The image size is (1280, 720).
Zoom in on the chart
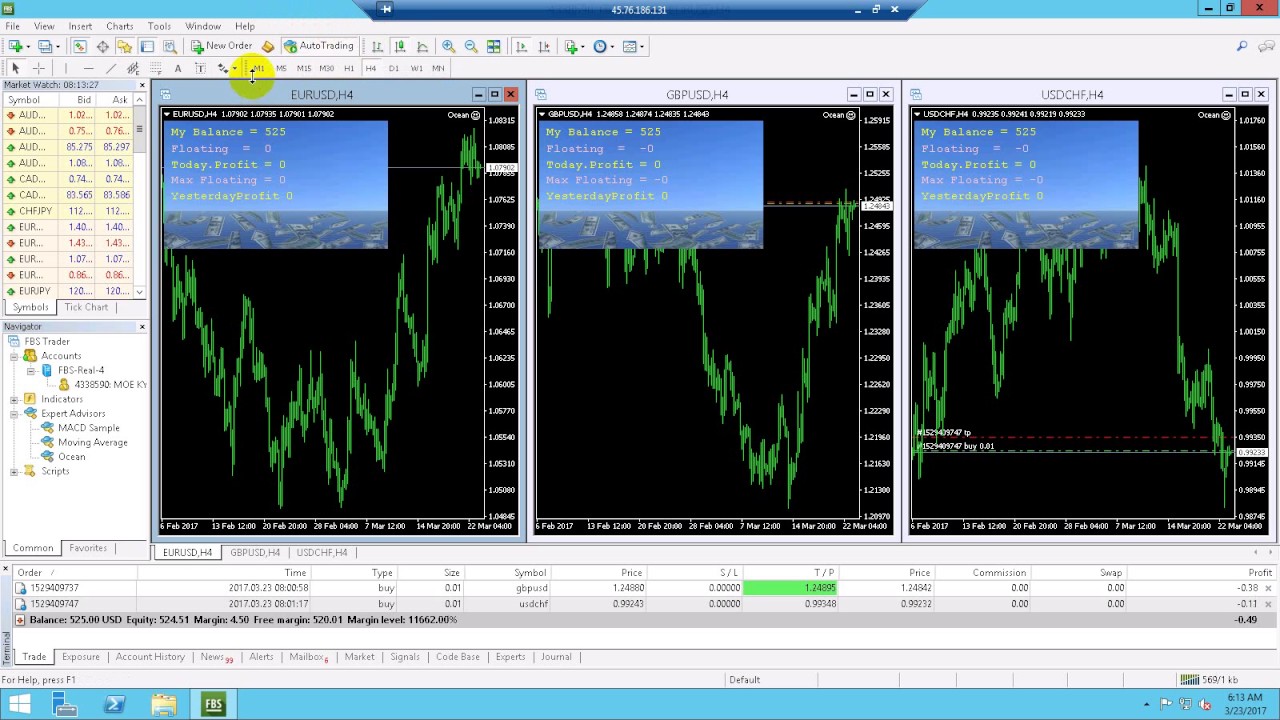448,46
